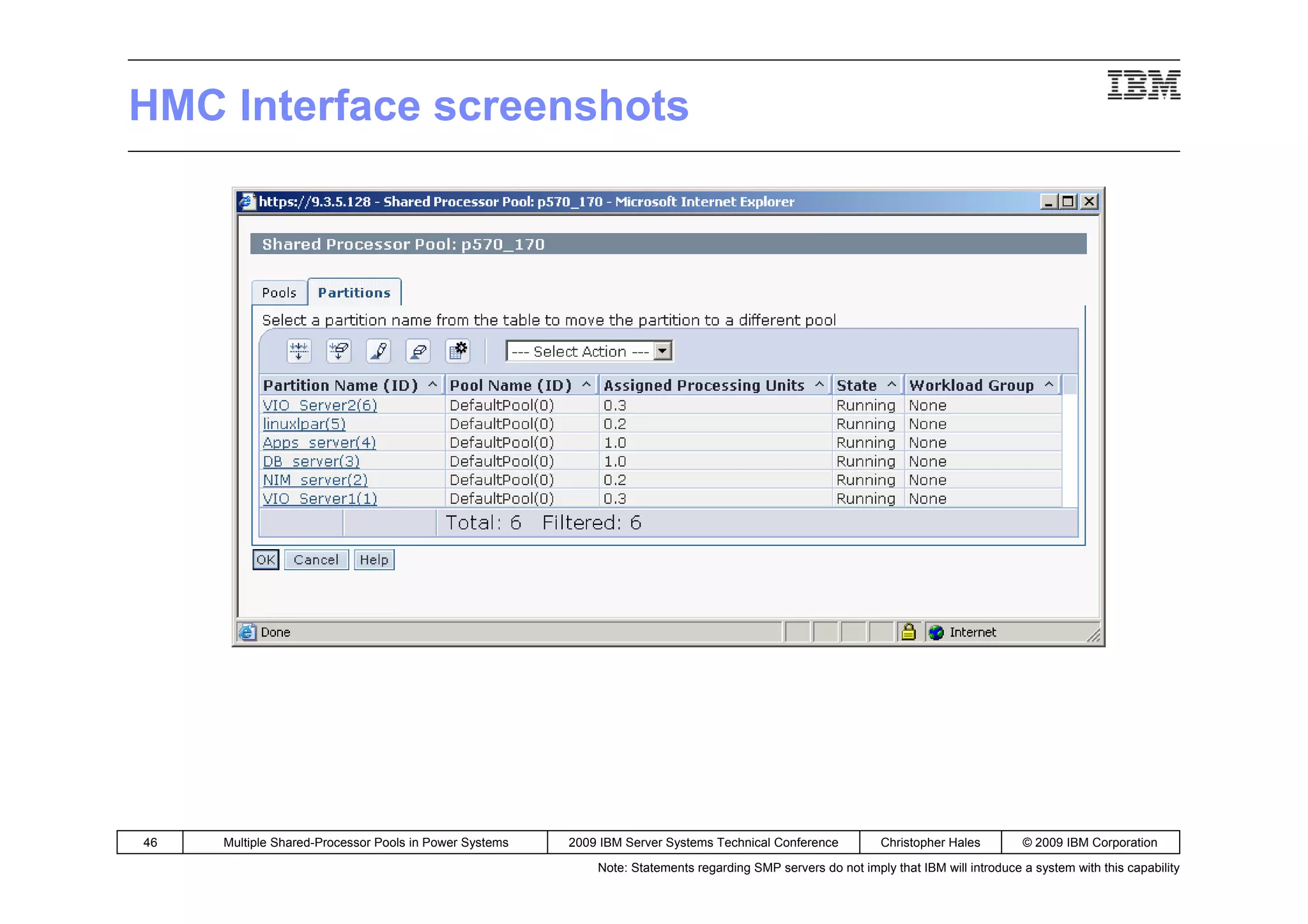Click the window resize grip corner
This screenshot has width=1308, height=924.
(x=1093, y=634)
